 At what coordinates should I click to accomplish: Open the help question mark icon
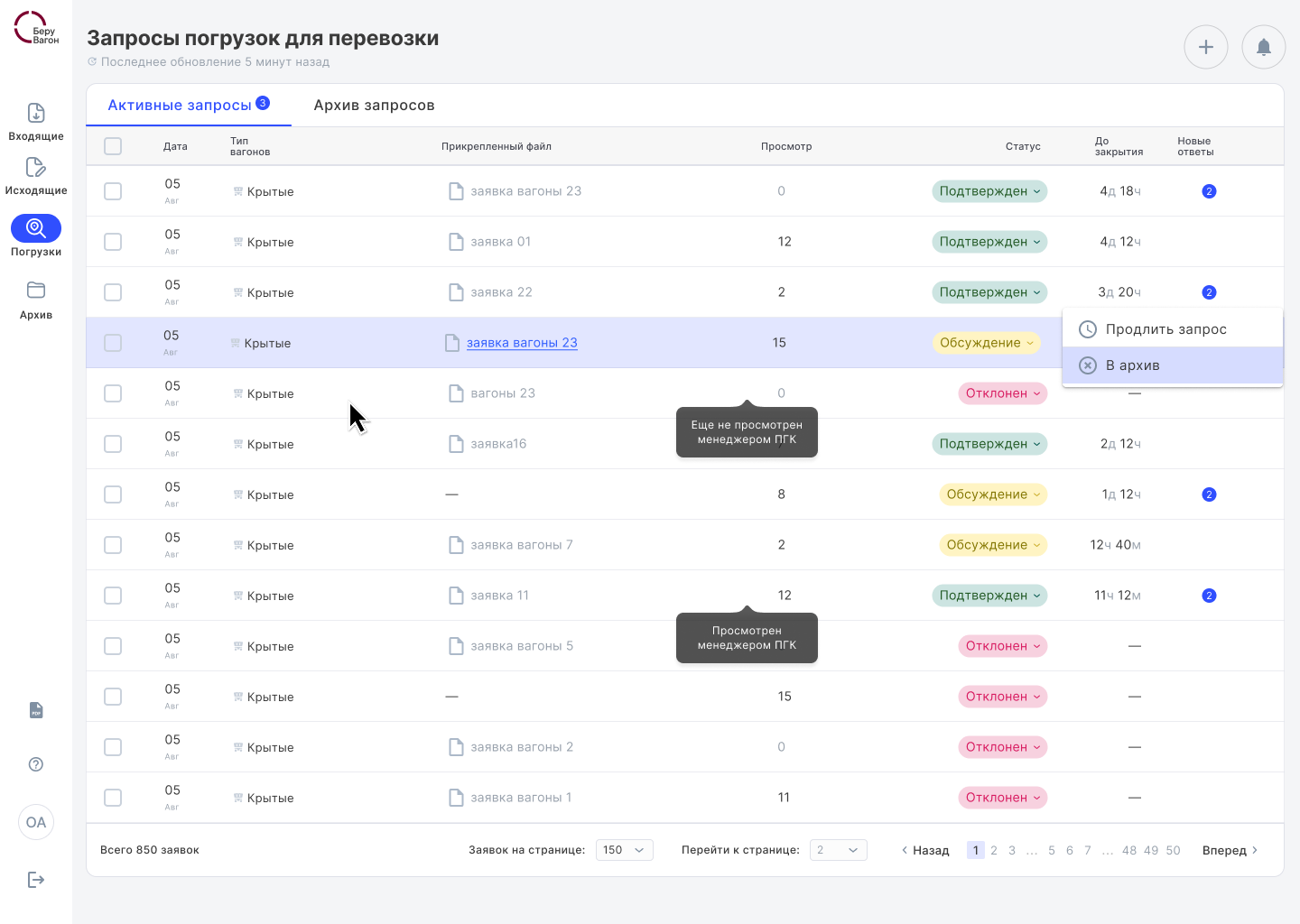pos(36,764)
